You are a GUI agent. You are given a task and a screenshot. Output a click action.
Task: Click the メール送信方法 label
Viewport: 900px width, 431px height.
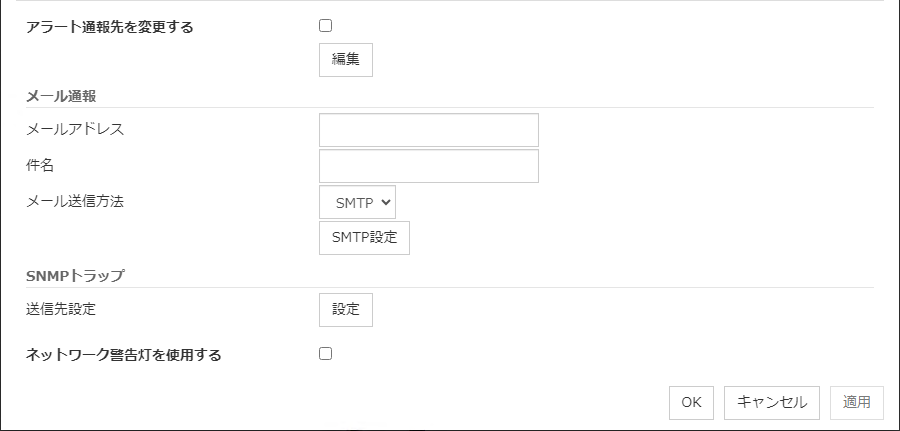76,200
